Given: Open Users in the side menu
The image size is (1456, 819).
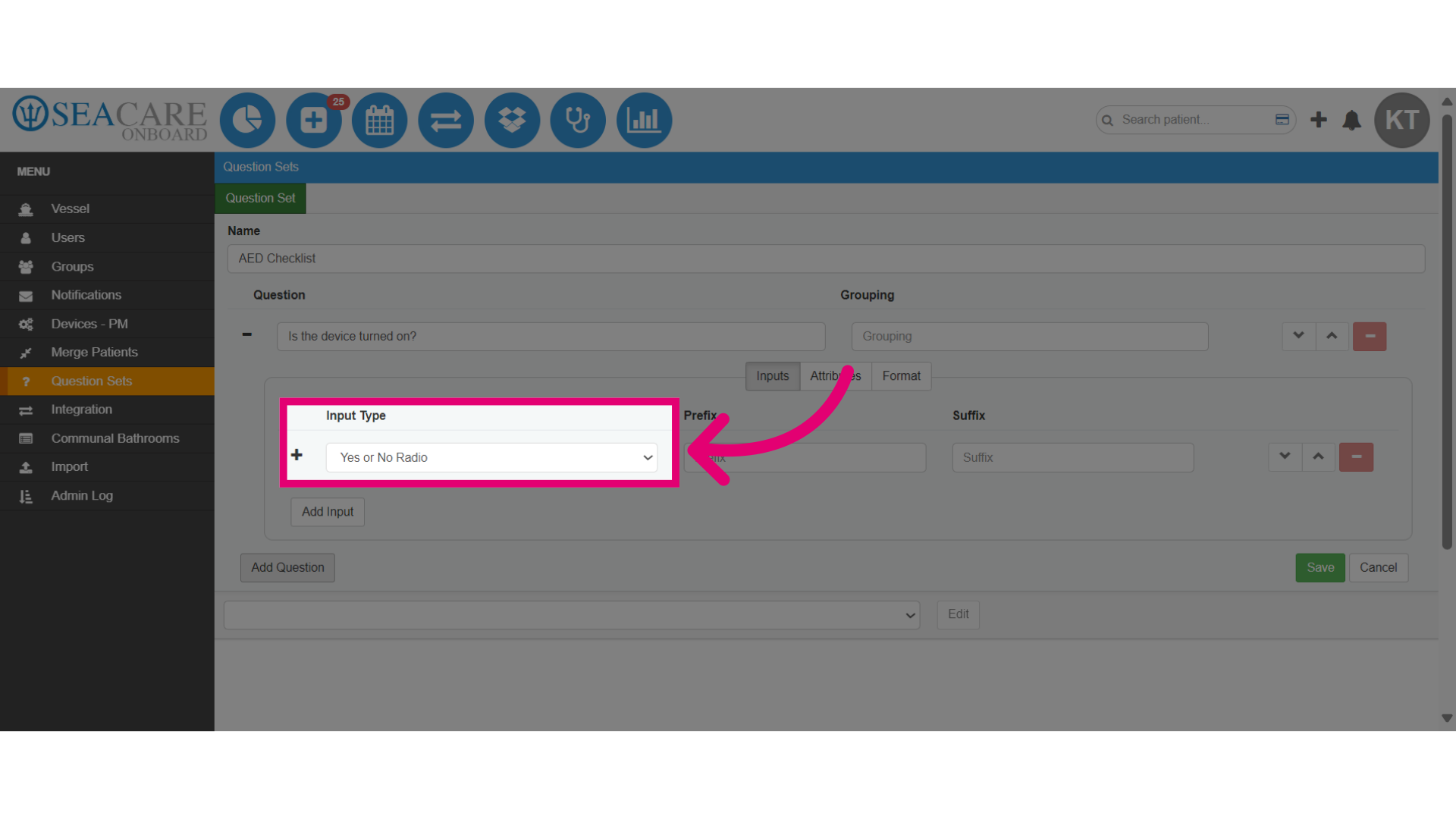Looking at the screenshot, I should 107,237.
